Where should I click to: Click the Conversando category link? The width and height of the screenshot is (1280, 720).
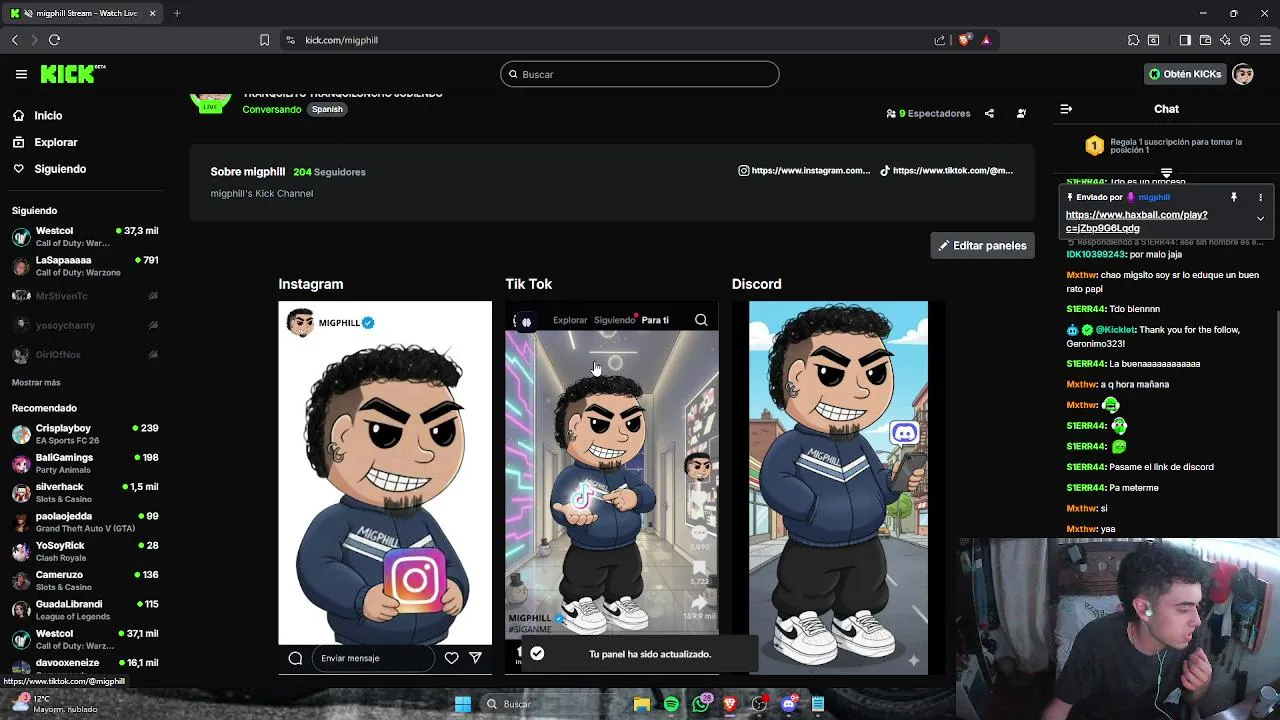click(271, 109)
